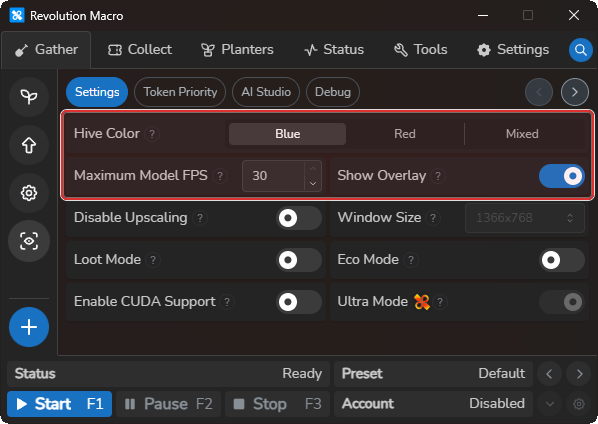
Task: Open the Token Priority sub-tab
Action: (180, 92)
